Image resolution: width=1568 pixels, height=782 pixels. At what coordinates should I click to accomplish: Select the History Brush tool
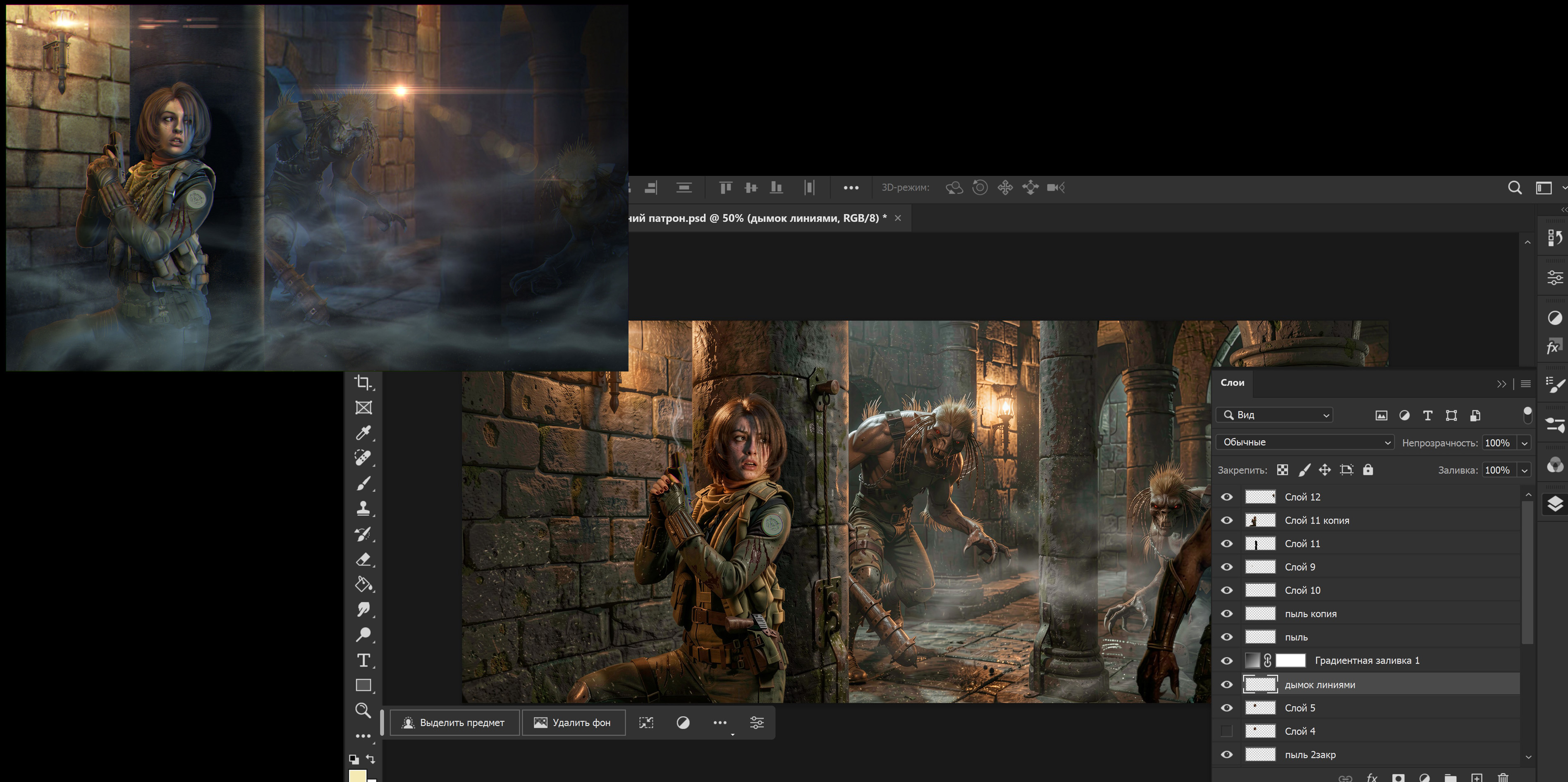coord(363,534)
